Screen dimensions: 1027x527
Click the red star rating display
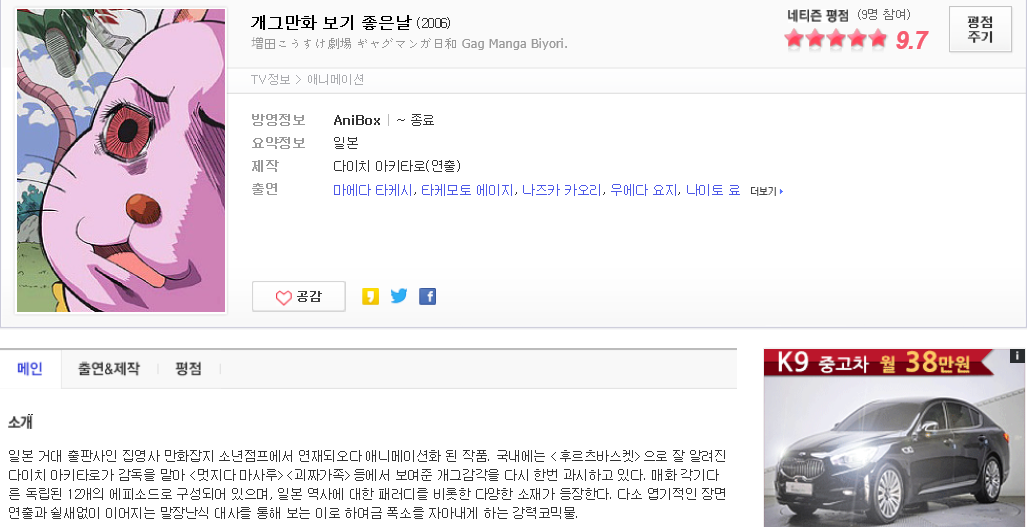[x=836, y=39]
